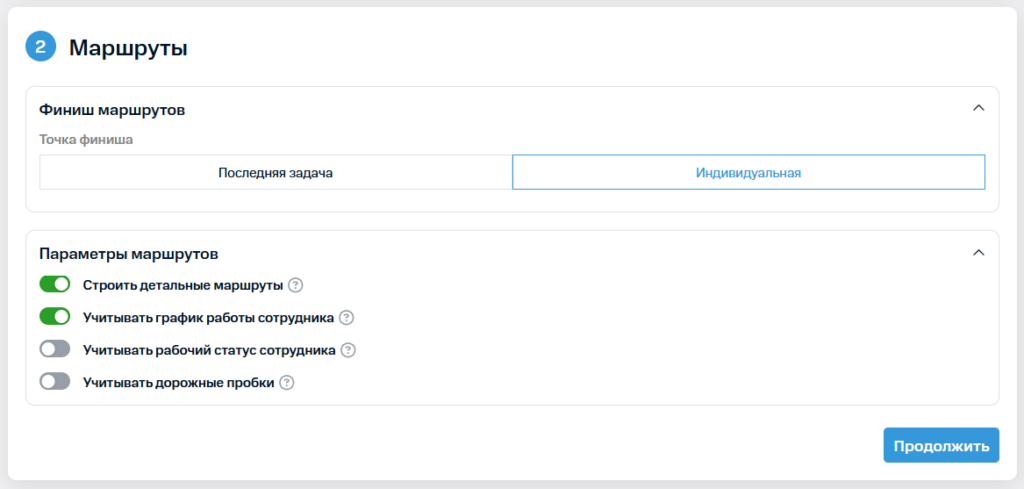
Task: Select the Последняя задача finish option
Action: 275,172
